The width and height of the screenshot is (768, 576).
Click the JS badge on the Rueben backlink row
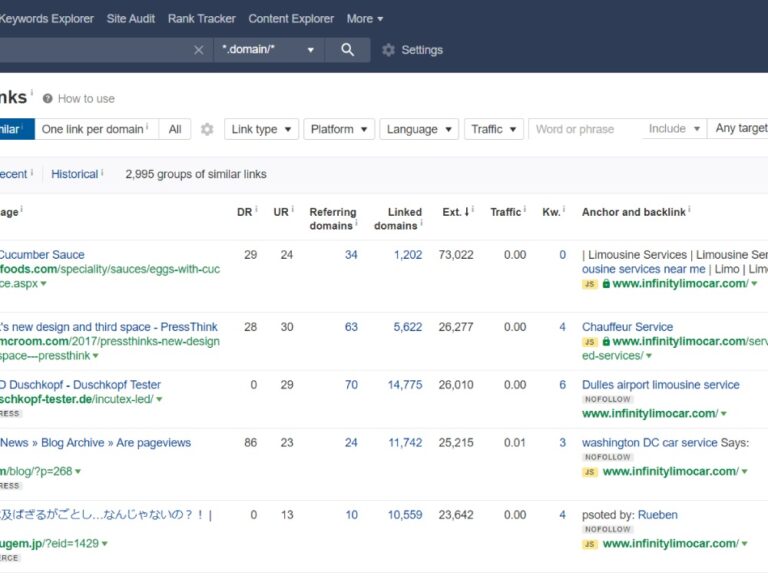pos(590,544)
